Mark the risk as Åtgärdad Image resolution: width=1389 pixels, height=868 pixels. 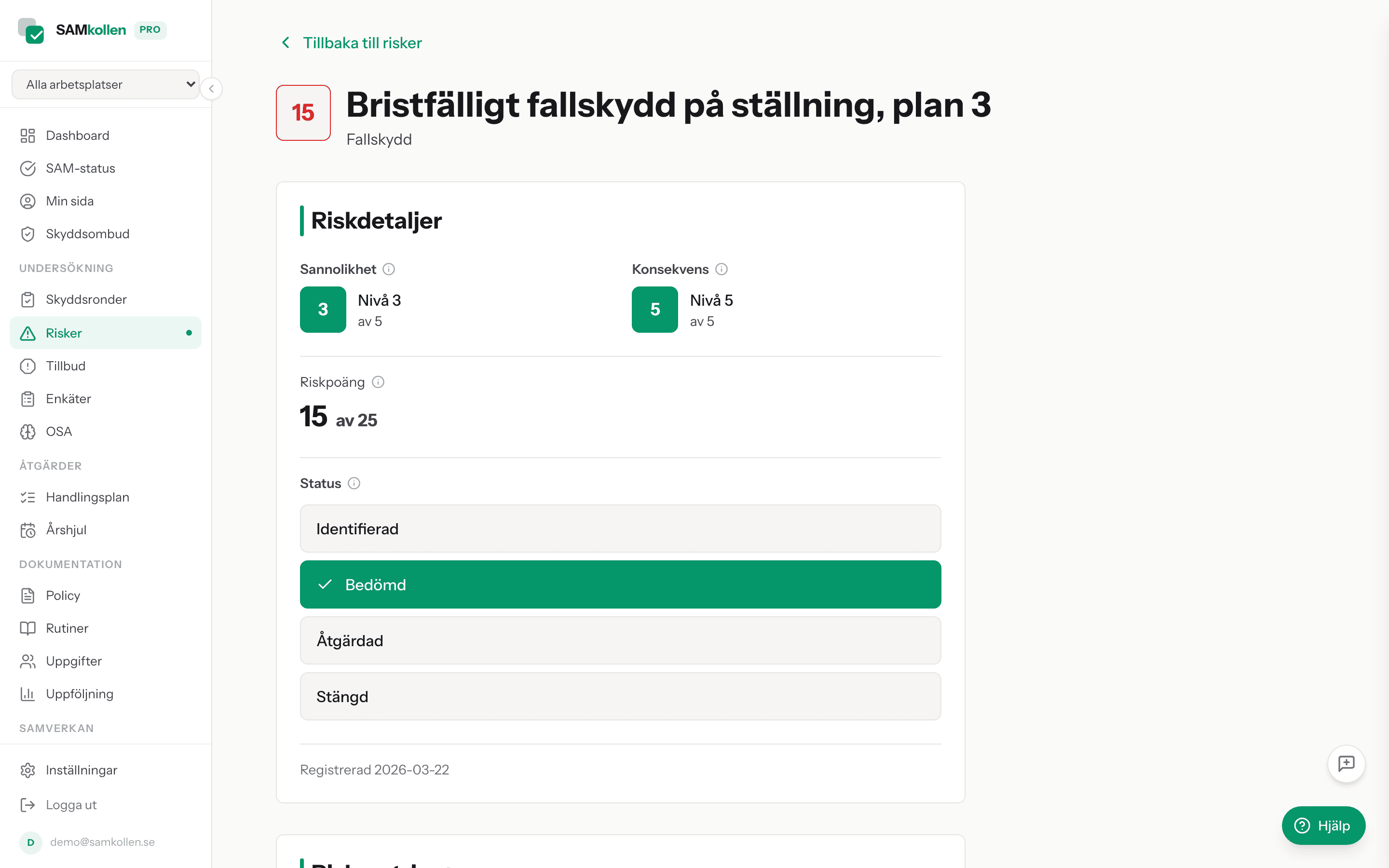point(619,640)
